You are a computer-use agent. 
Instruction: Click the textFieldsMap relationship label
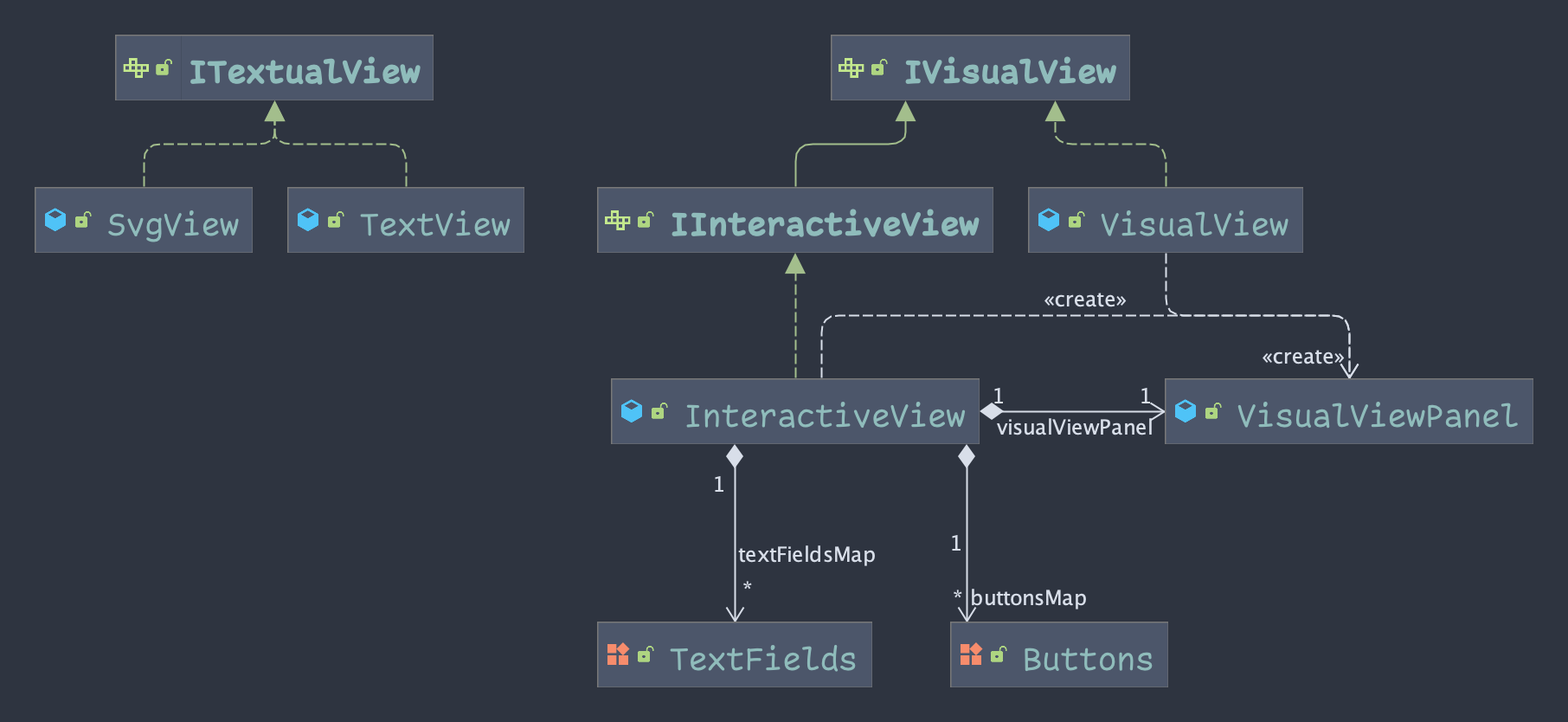pyautogui.click(x=806, y=555)
